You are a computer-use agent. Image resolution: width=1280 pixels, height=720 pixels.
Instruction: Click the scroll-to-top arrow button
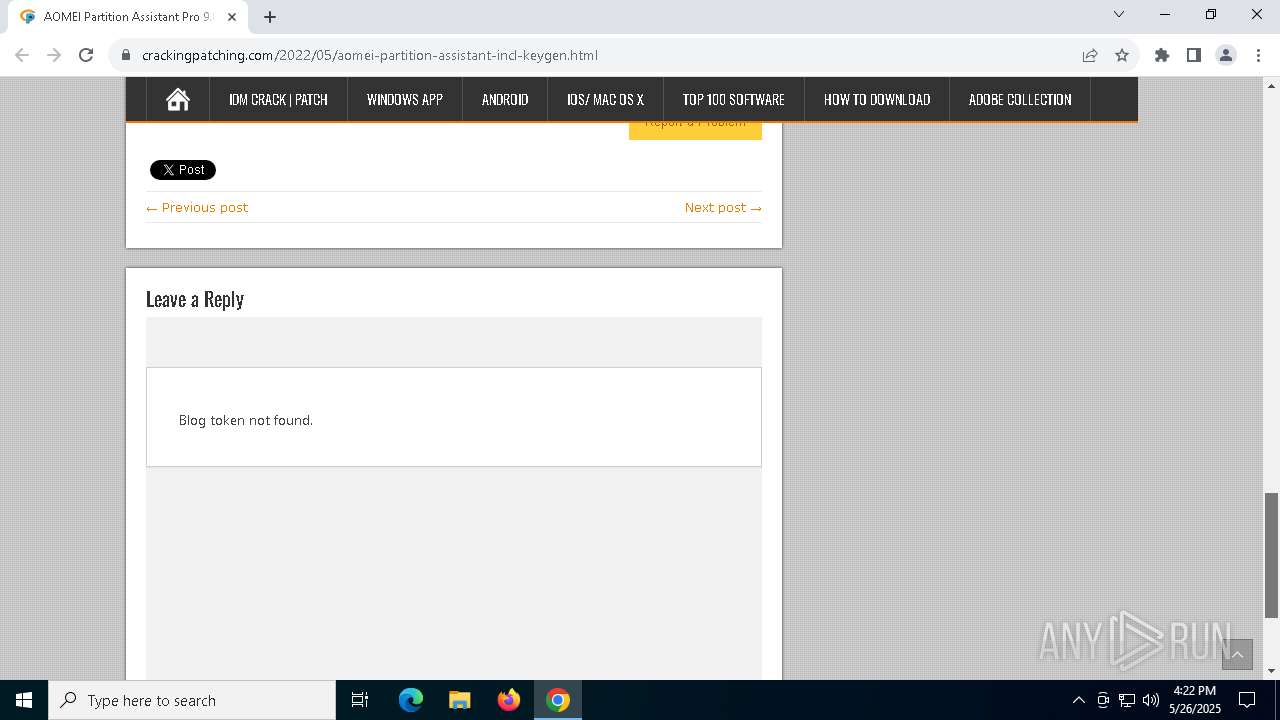point(1237,655)
